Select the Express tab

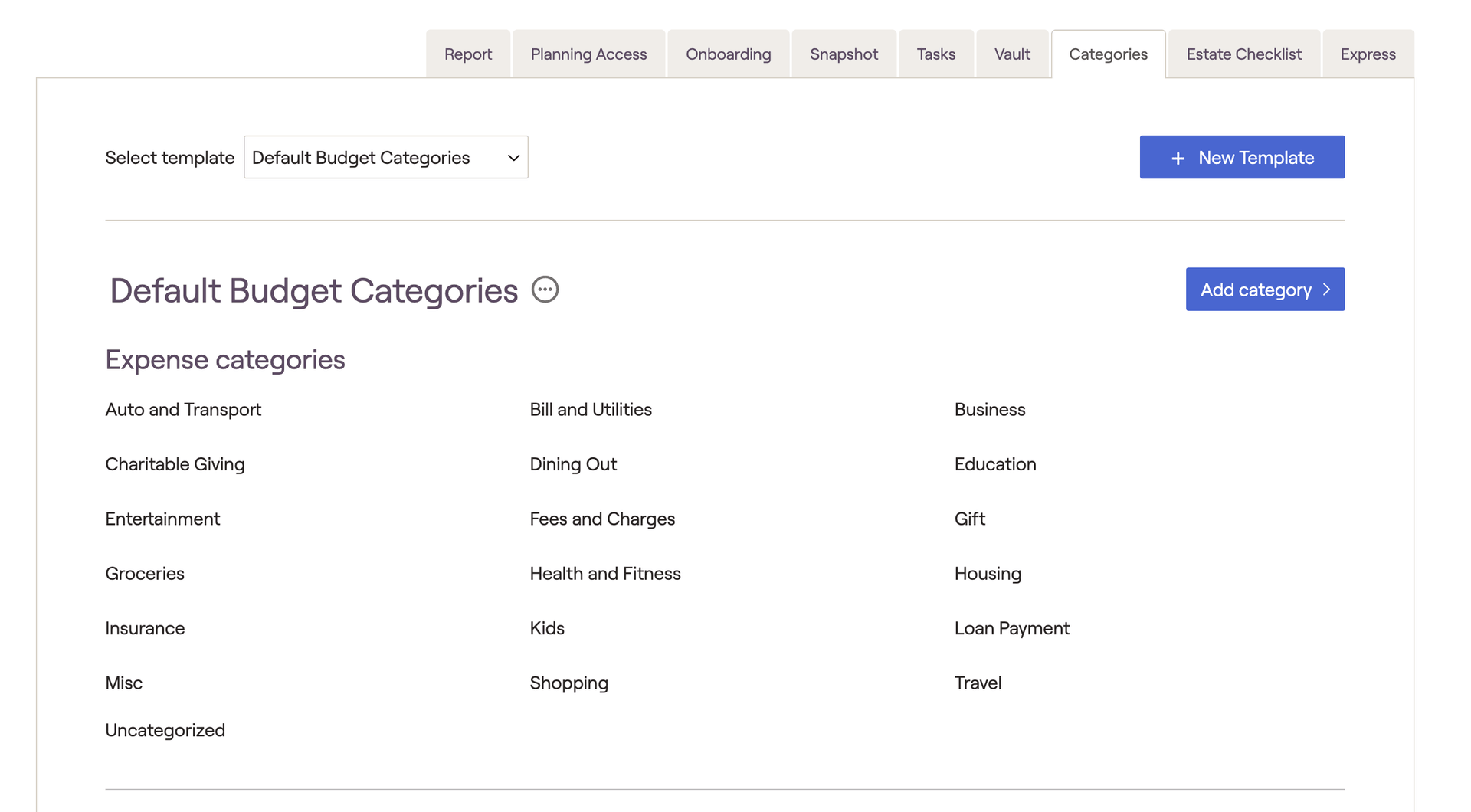coord(1368,54)
